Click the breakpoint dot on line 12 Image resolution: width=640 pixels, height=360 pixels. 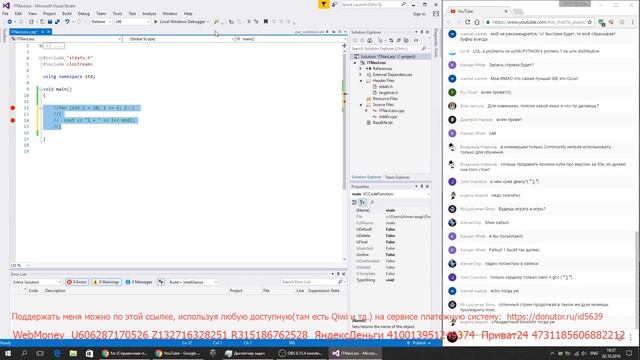[13, 108]
